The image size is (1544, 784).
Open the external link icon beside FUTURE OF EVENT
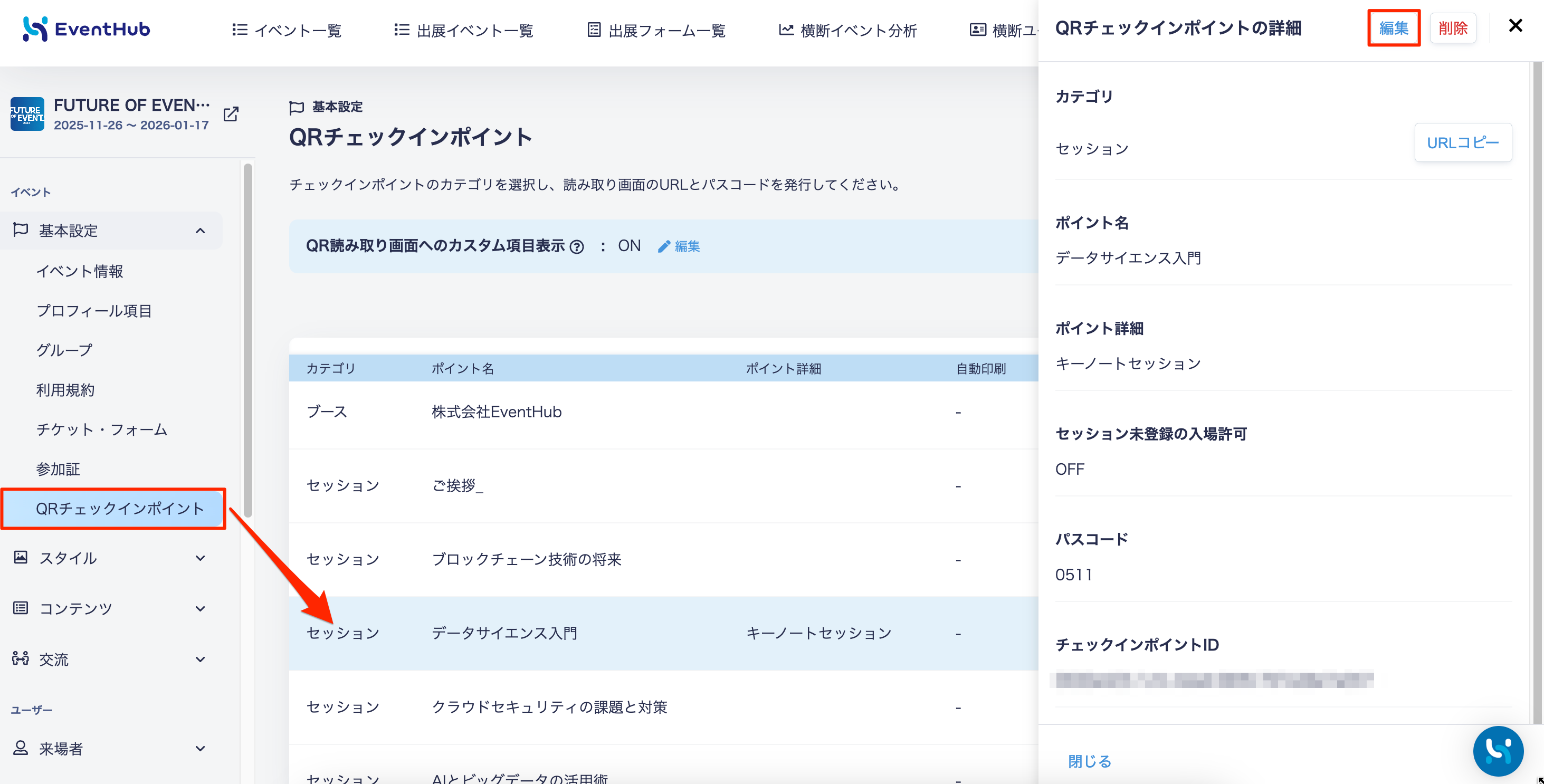[x=231, y=114]
